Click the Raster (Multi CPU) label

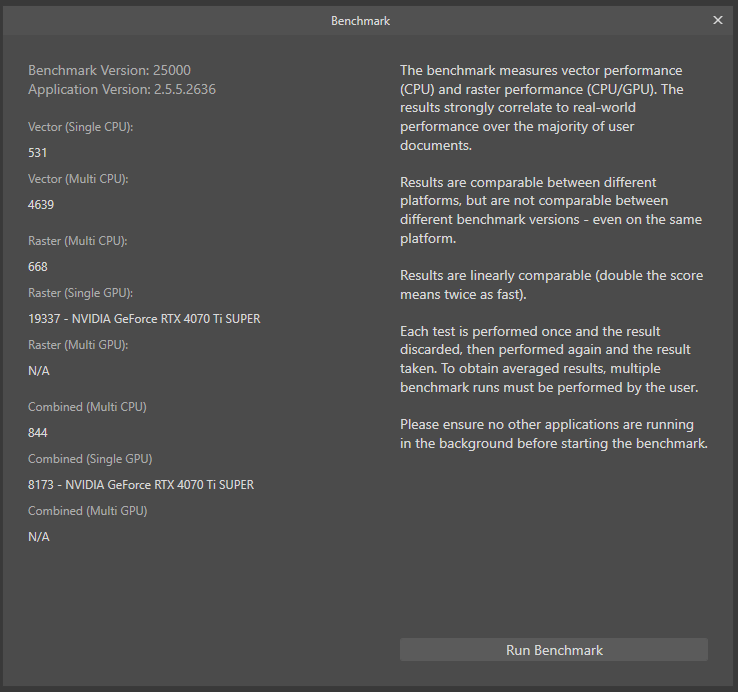pyautogui.click(x=78, y=241)
